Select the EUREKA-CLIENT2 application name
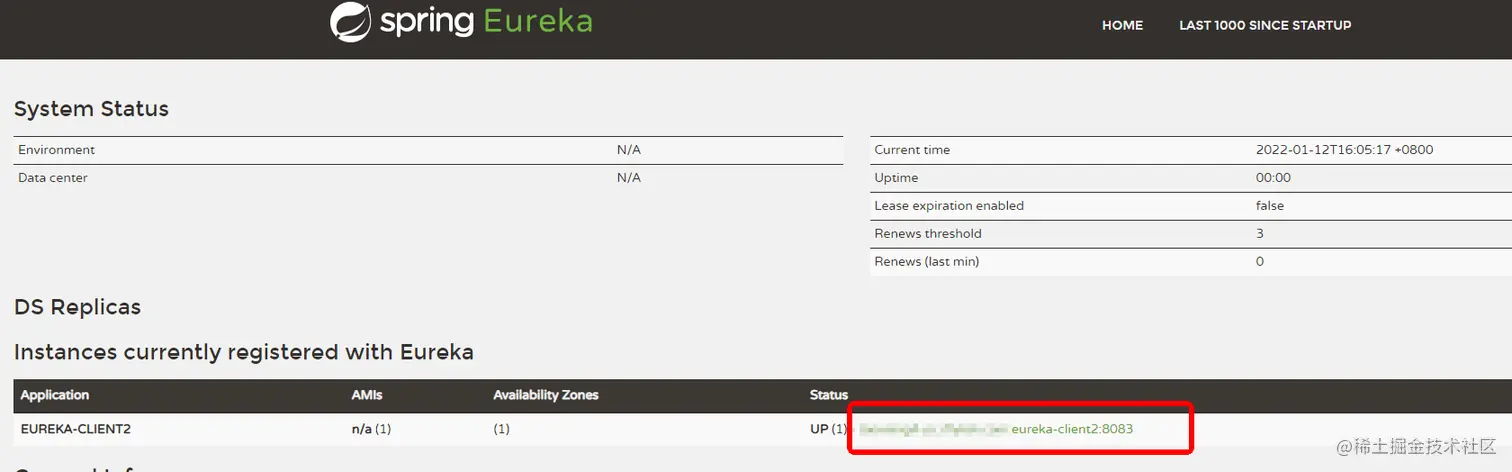This screenshot has height=472, width=1512. 76,428
